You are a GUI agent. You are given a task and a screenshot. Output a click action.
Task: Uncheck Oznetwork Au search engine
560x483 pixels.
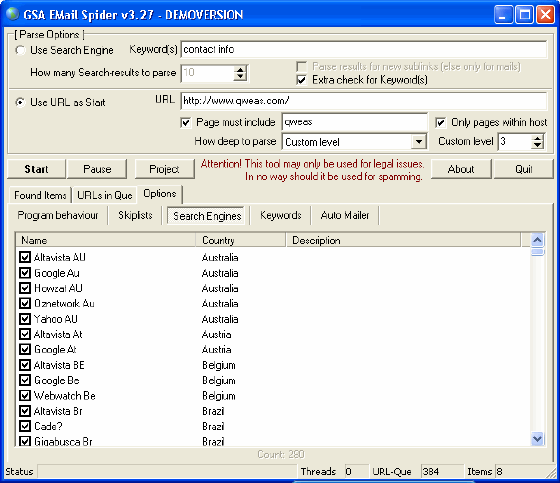coord(25,303)
